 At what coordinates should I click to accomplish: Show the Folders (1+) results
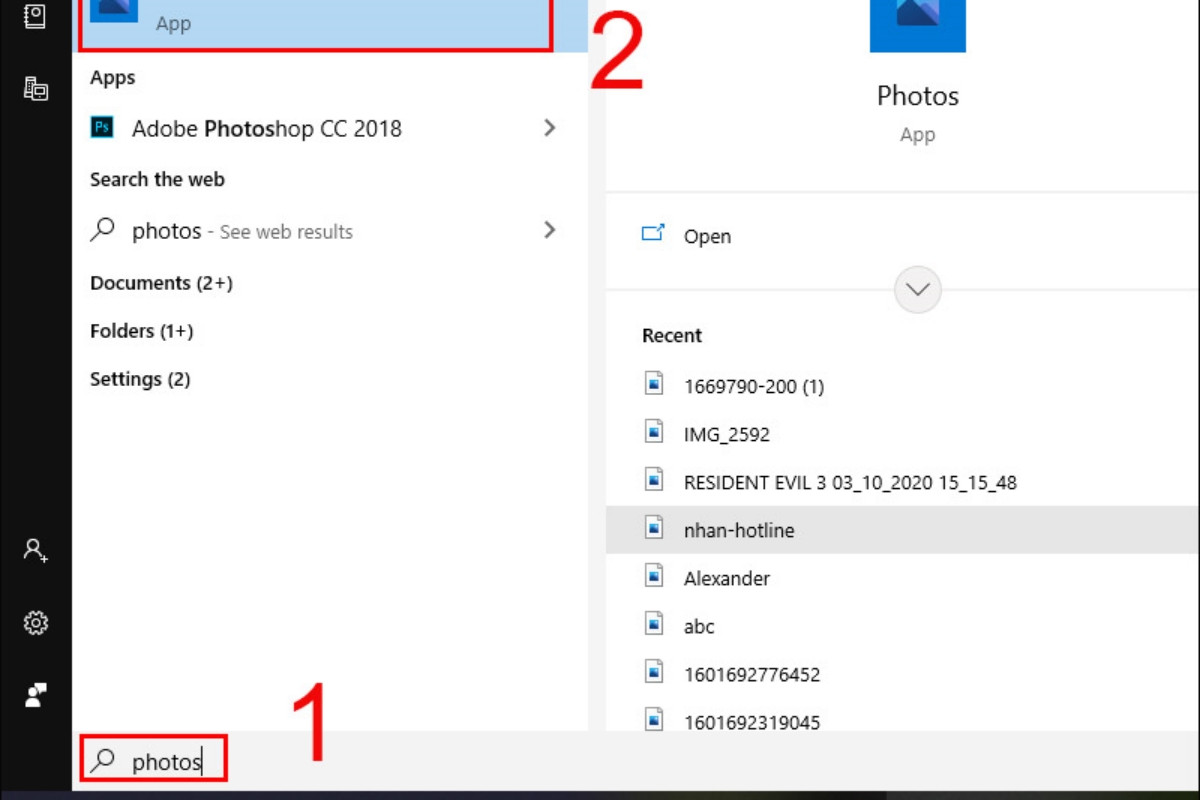[142, 331]
